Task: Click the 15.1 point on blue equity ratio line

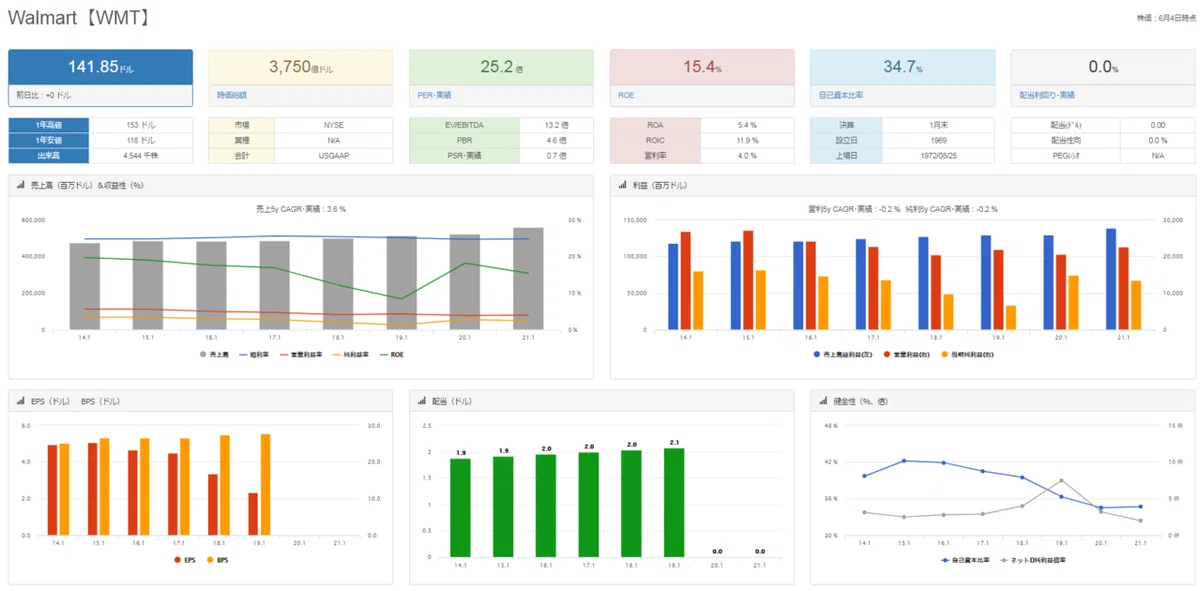Action: click(x=903, y=461)
